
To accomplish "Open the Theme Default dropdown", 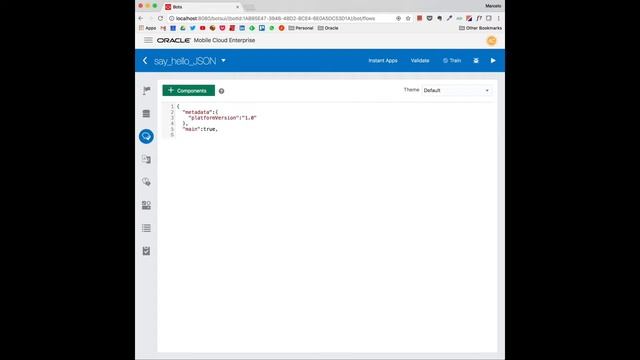I will click(456, 91).
